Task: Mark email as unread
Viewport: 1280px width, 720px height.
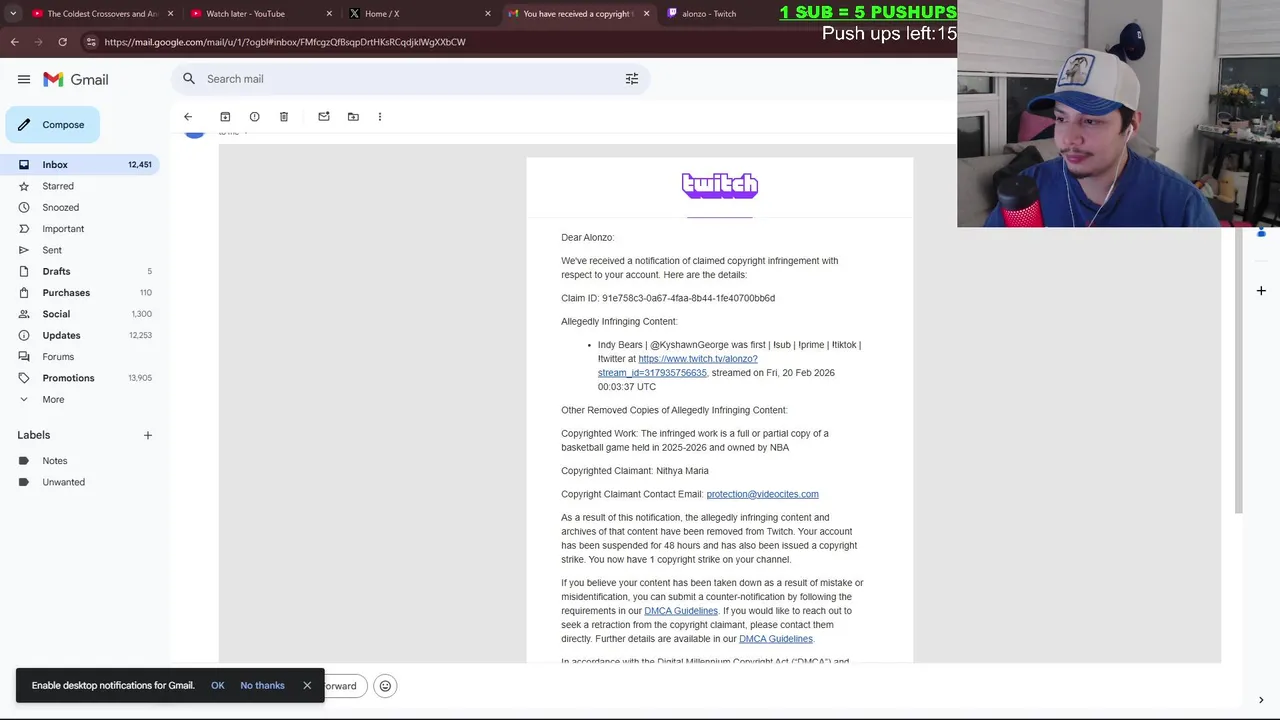Action: click(324, 117)
